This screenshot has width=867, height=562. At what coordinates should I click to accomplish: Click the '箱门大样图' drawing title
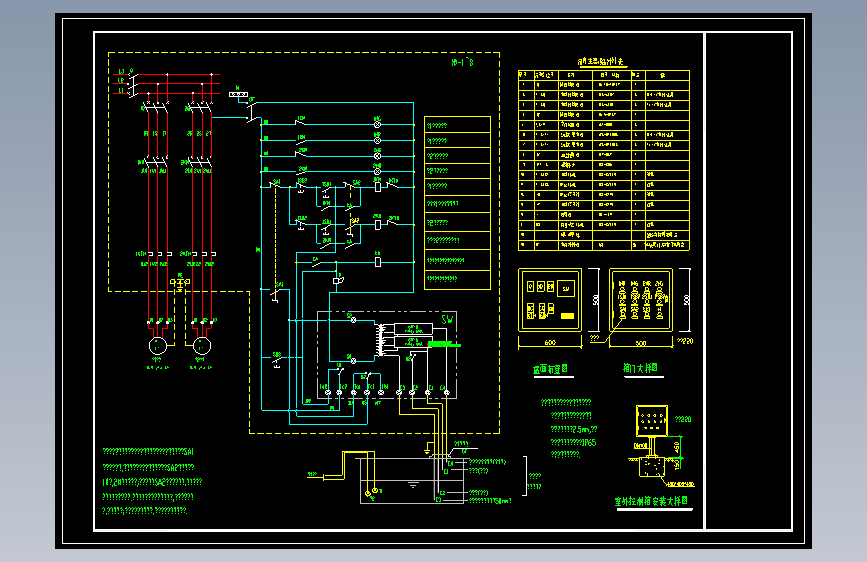tap(640, 368)
